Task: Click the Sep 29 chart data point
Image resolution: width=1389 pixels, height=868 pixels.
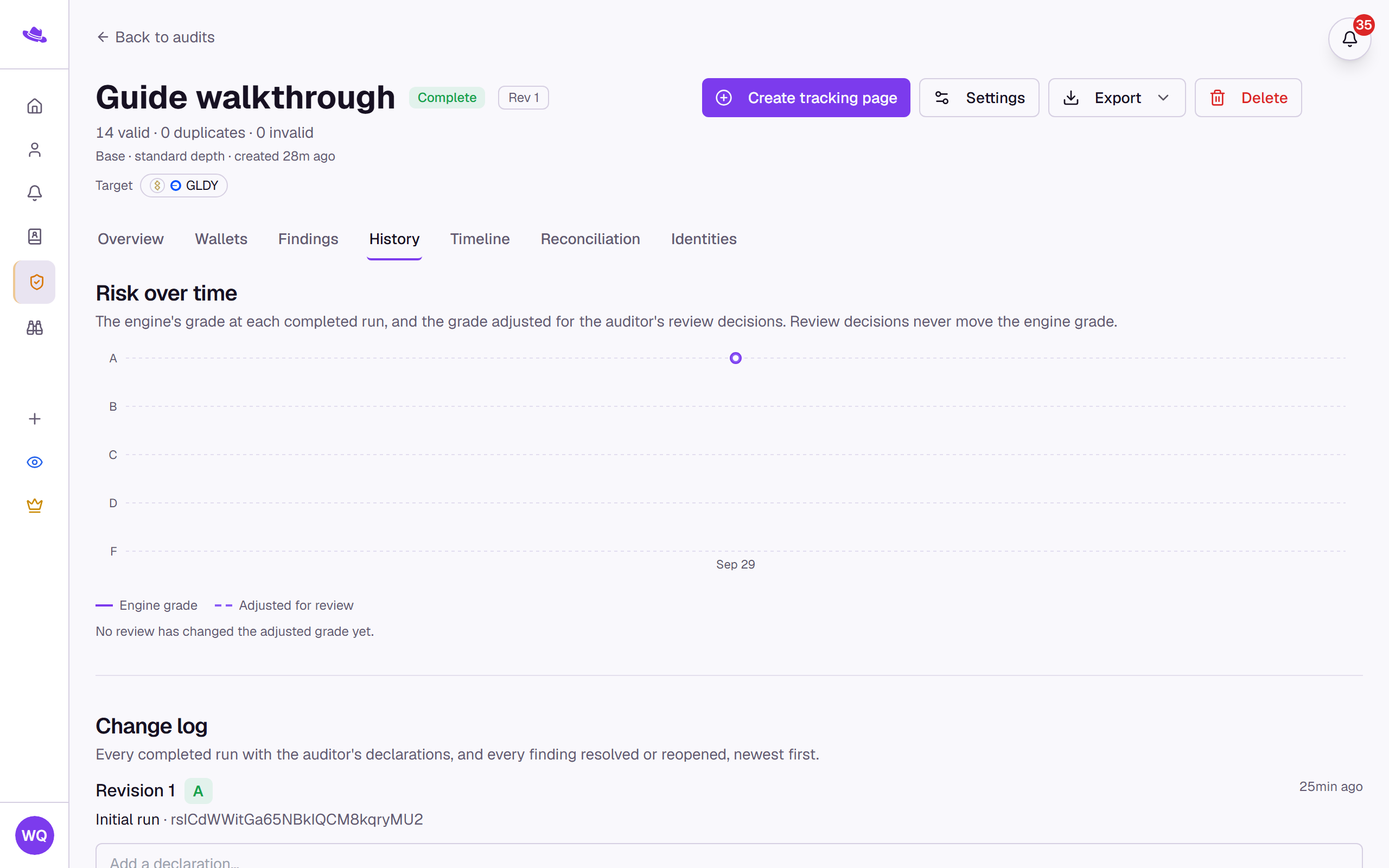Action: click(735, 358)
